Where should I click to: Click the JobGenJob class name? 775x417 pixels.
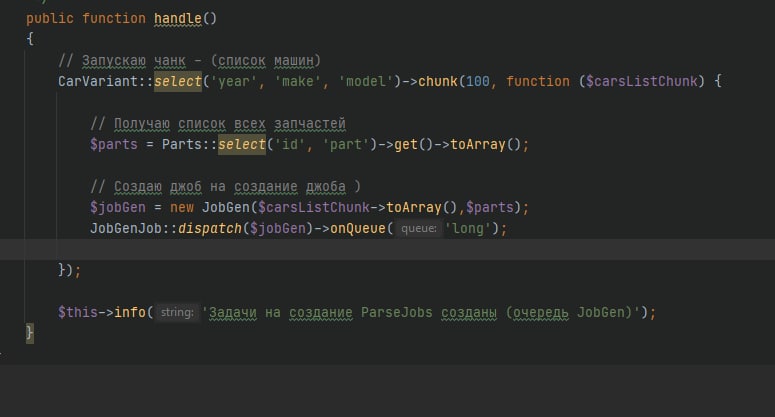(126, 228)
